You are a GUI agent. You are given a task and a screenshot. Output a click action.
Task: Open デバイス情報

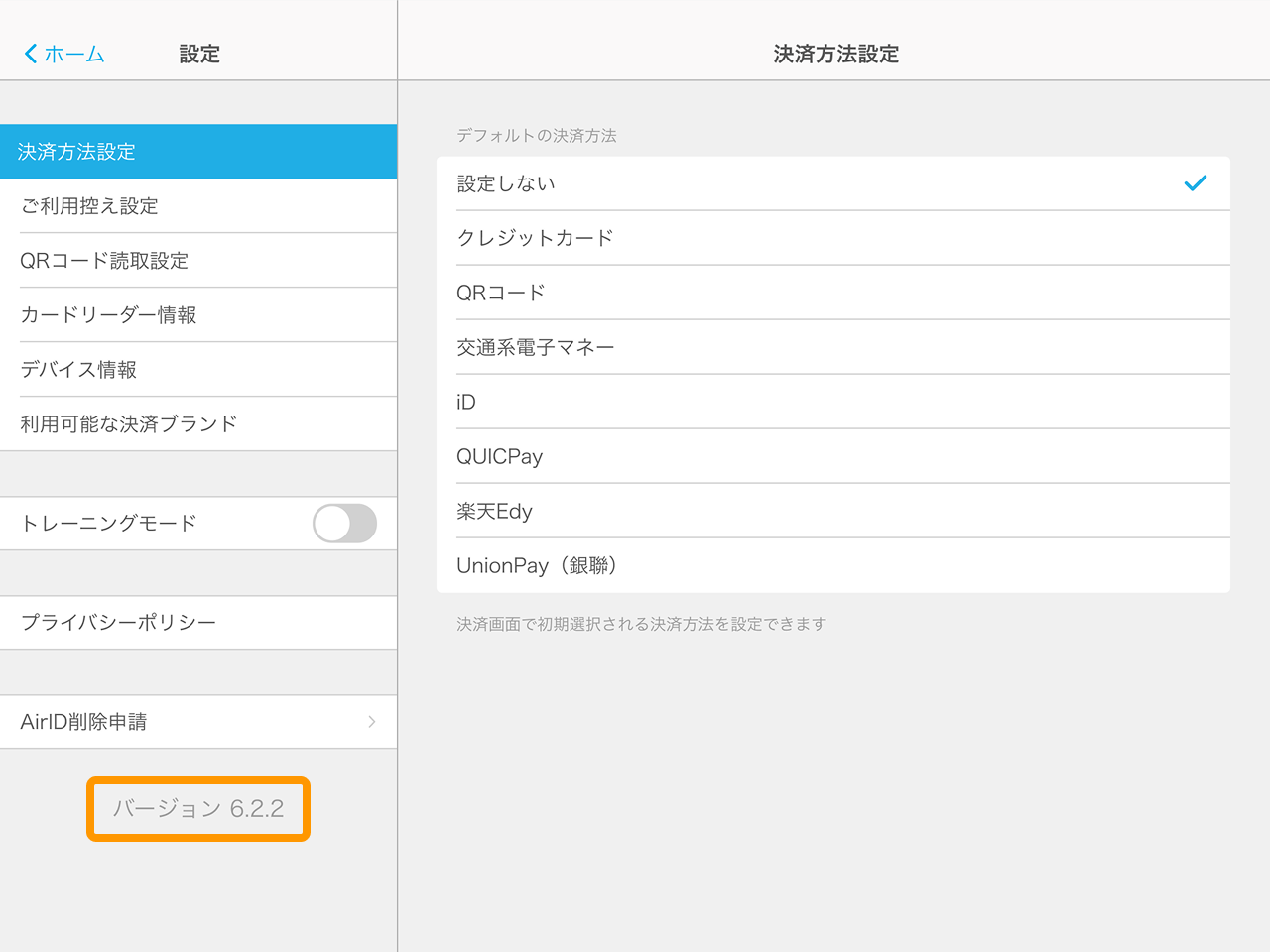(198, 370)
